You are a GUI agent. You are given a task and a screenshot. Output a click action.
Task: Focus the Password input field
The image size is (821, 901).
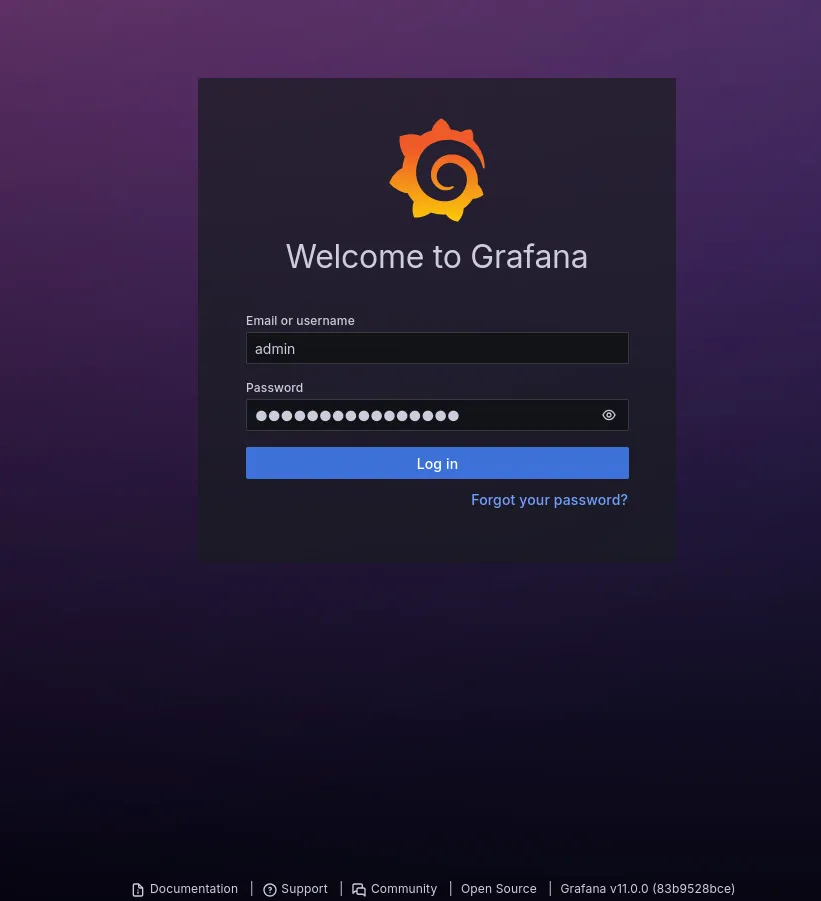pos(520,415)
